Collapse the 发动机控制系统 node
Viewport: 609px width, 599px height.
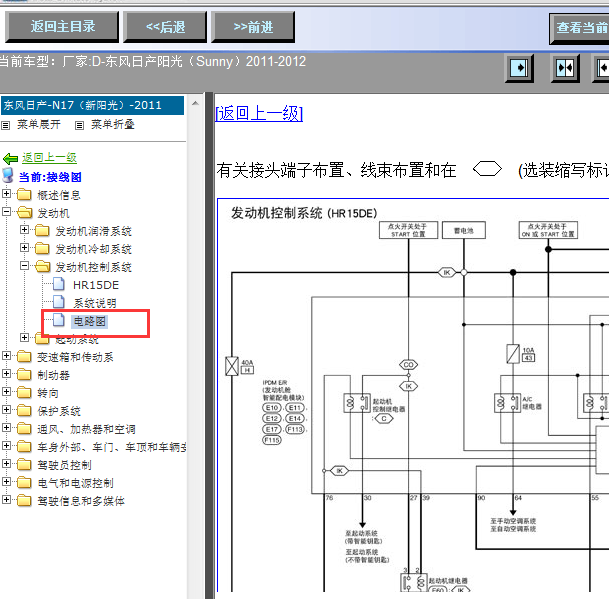pos(24,265)
